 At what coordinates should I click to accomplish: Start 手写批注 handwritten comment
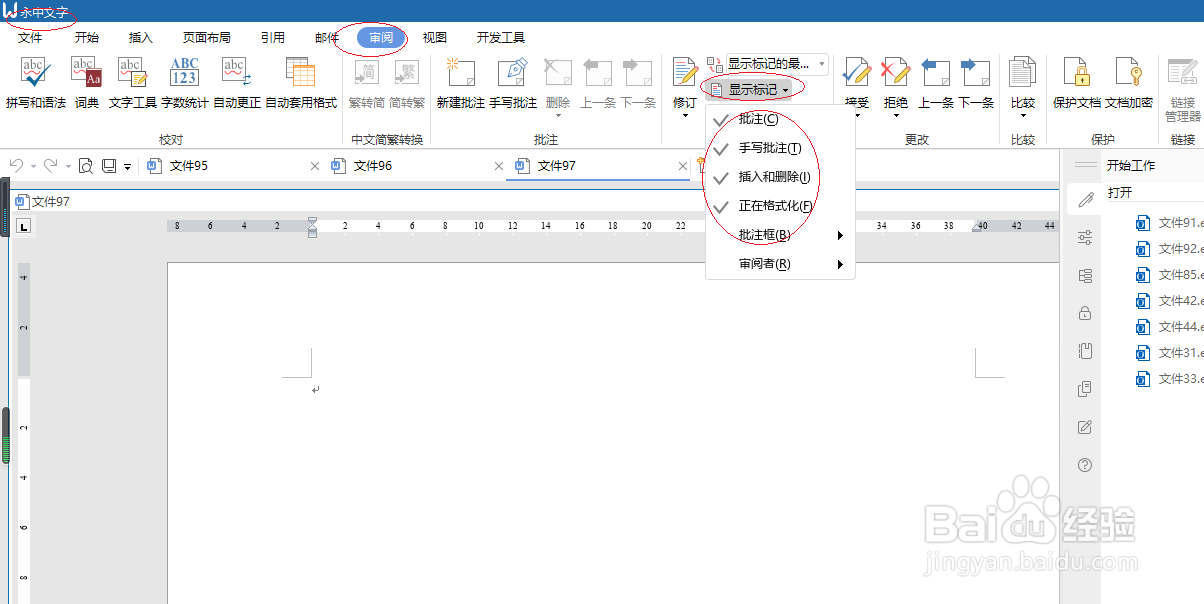coord(513,83)
